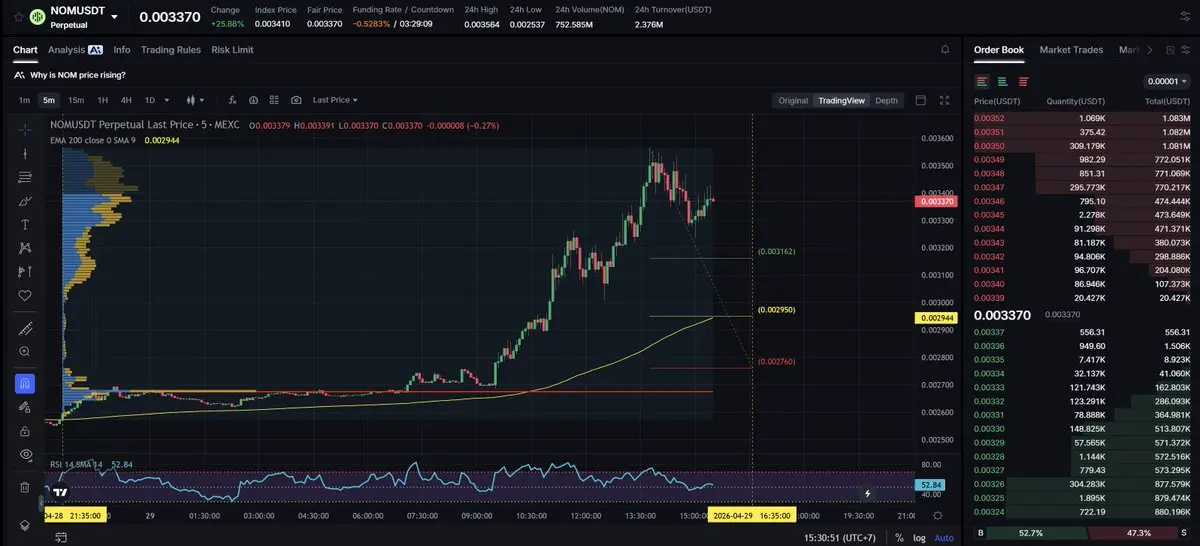Select the crosshair cursor tool
1200x546 pixels.
(25, 130)
